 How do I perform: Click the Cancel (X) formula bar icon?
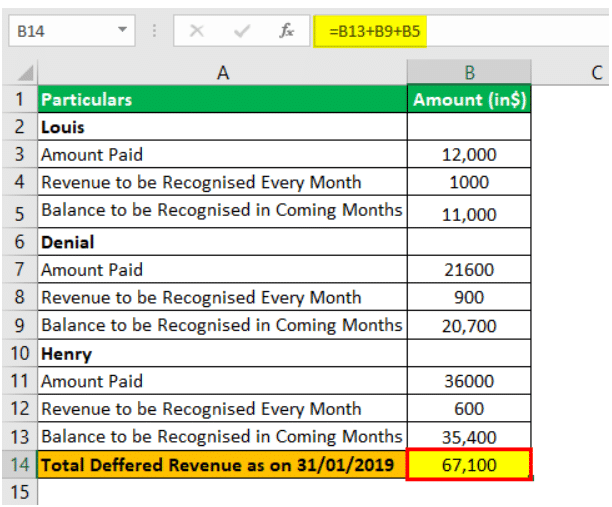pos(196,30)
